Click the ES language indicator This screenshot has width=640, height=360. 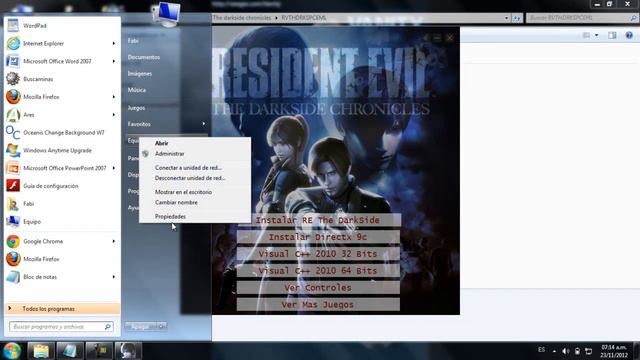pos(541,350)
